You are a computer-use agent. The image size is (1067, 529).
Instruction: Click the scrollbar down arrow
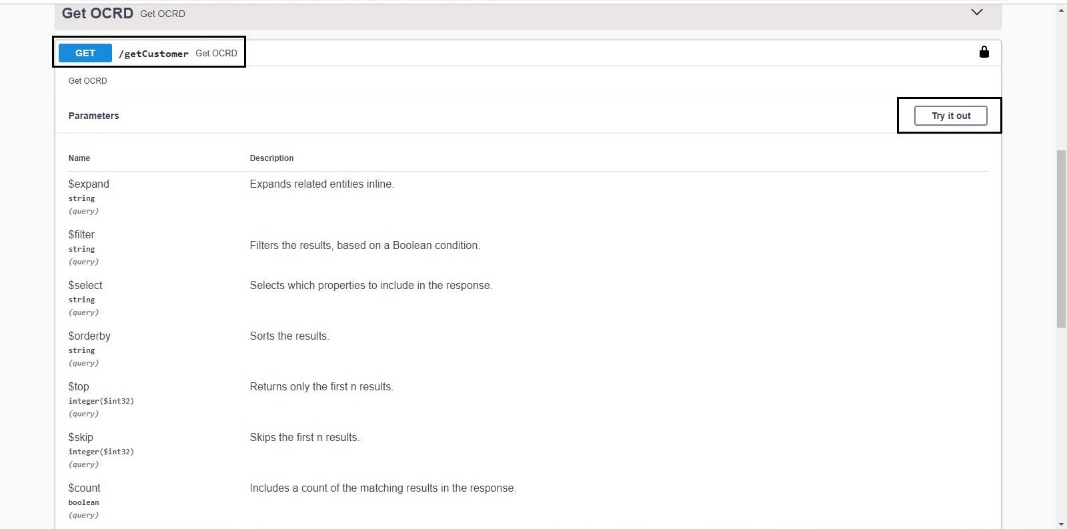click(1061, 521)
